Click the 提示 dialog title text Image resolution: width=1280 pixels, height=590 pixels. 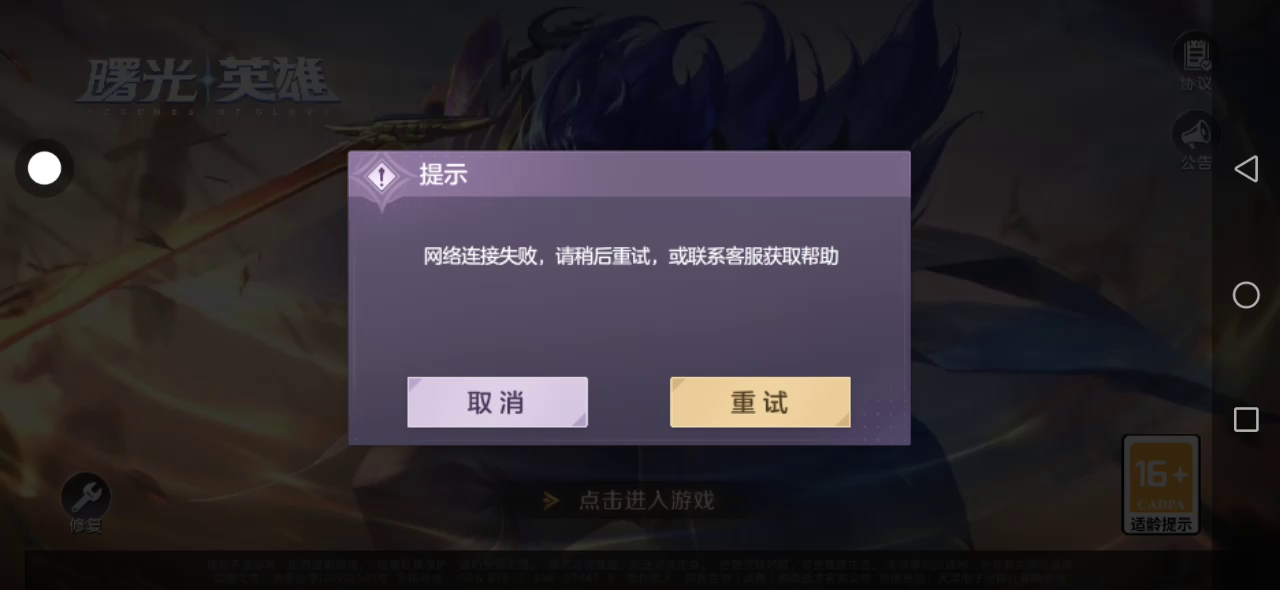(443, 174)
